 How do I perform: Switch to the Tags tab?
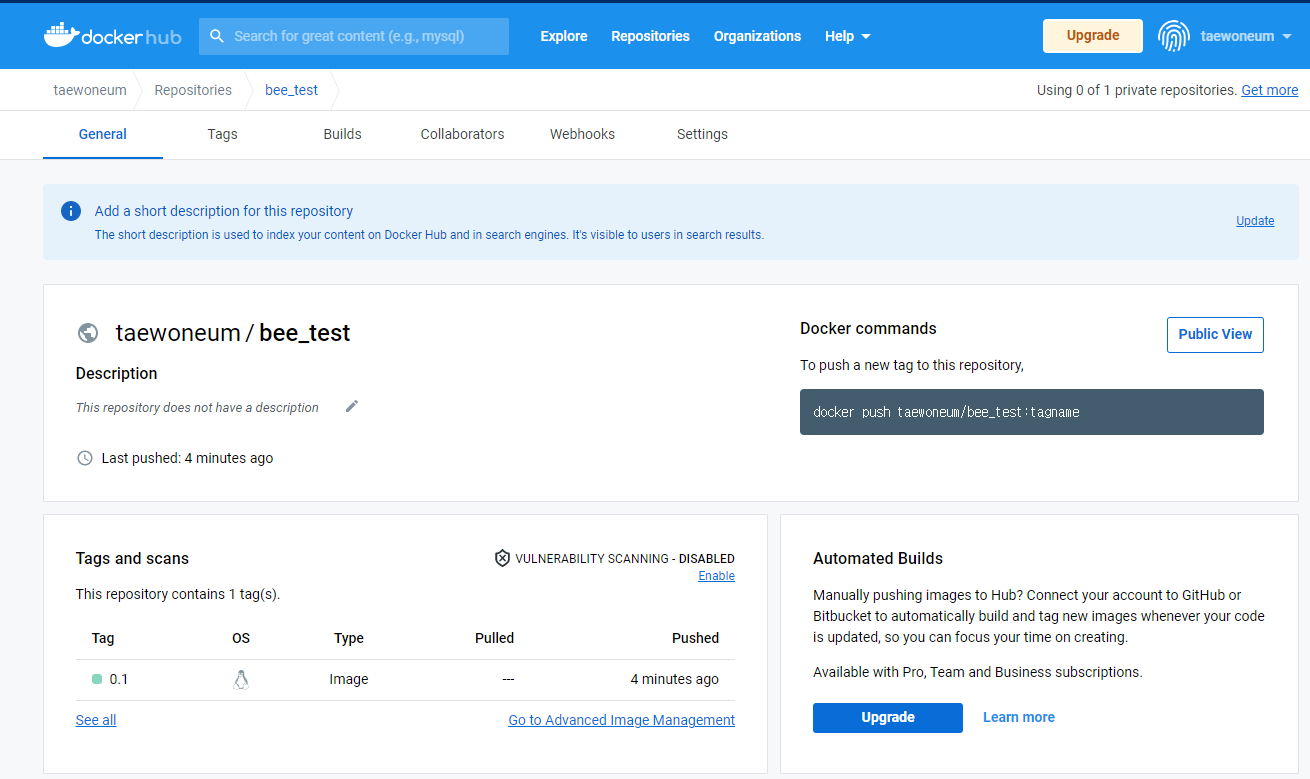coord(222,134)
